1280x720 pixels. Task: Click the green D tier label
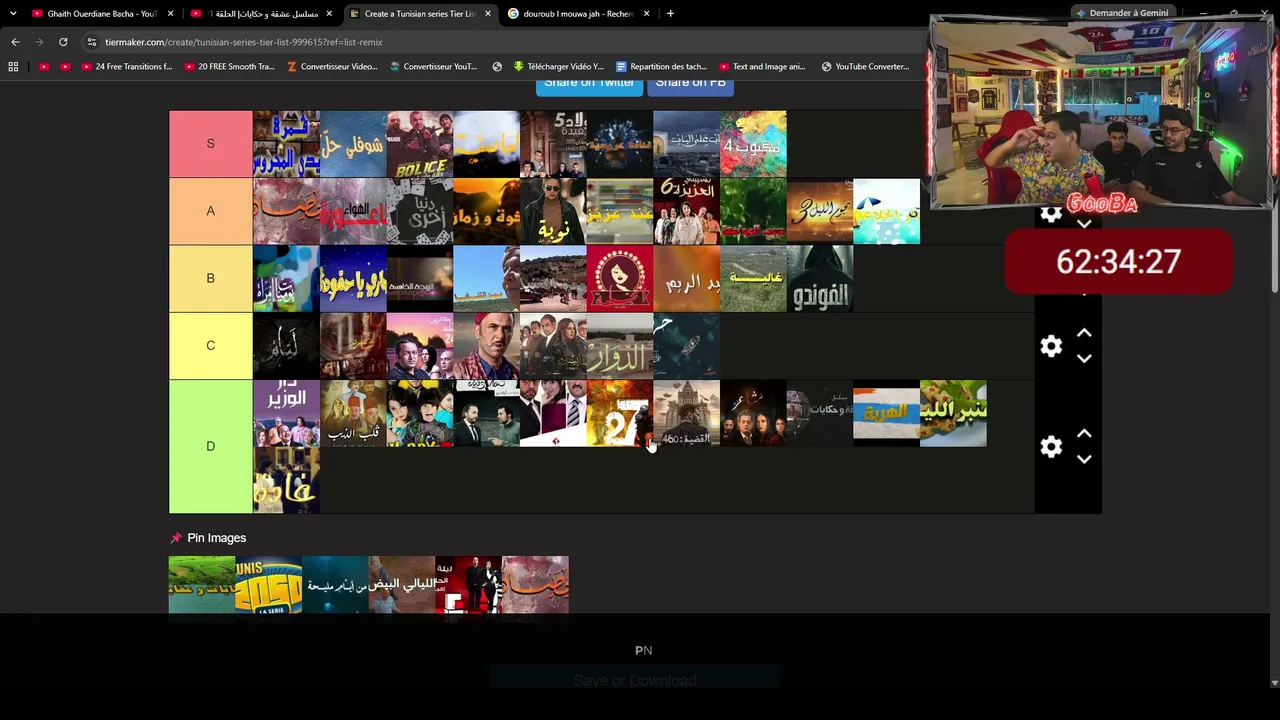click(211, 446)
